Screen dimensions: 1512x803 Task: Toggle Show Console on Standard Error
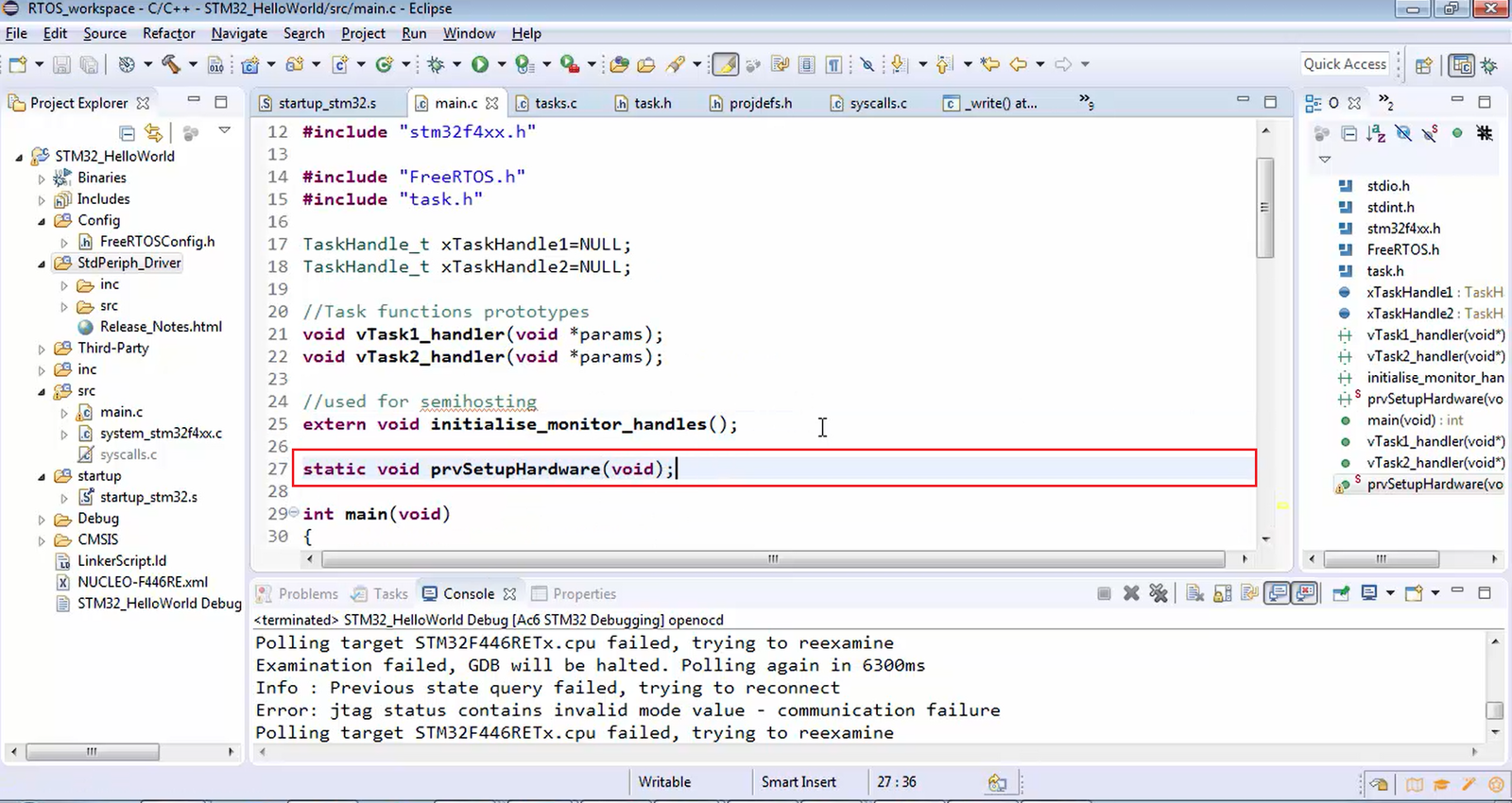(1304, 593)
